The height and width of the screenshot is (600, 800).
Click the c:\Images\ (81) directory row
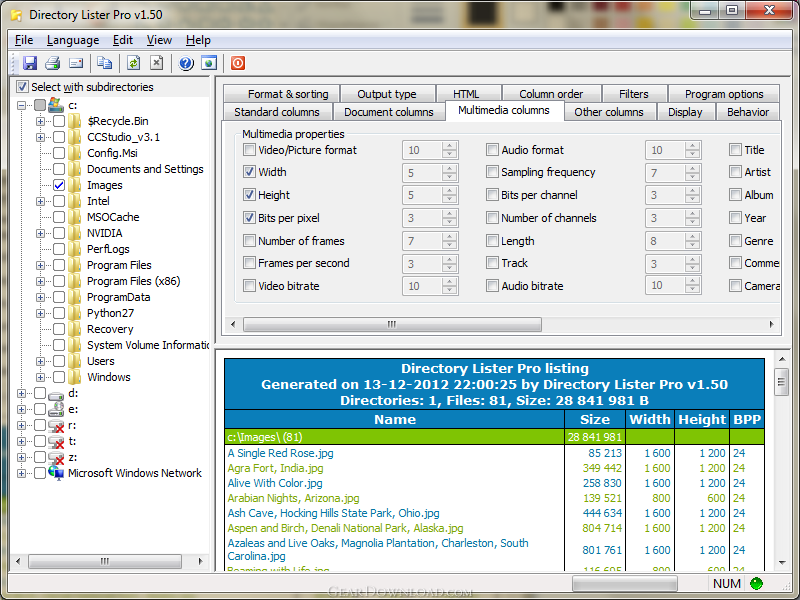[x=494, y=437]
